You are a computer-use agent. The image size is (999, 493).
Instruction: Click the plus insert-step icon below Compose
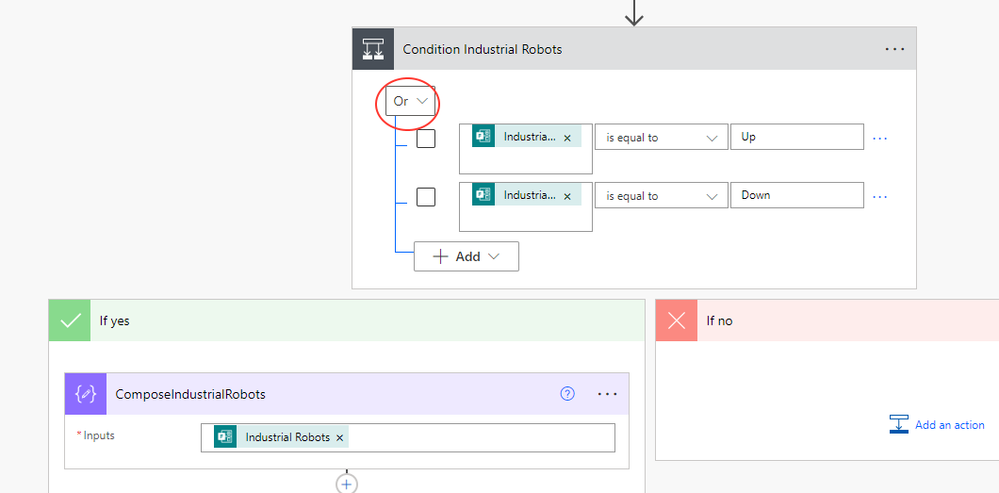pos(346,483)
